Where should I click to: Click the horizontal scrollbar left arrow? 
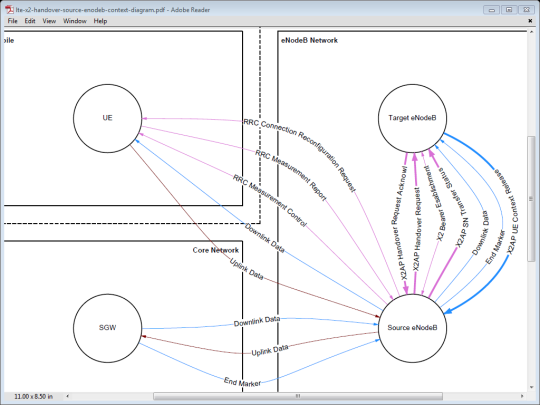tap(68, 396)
